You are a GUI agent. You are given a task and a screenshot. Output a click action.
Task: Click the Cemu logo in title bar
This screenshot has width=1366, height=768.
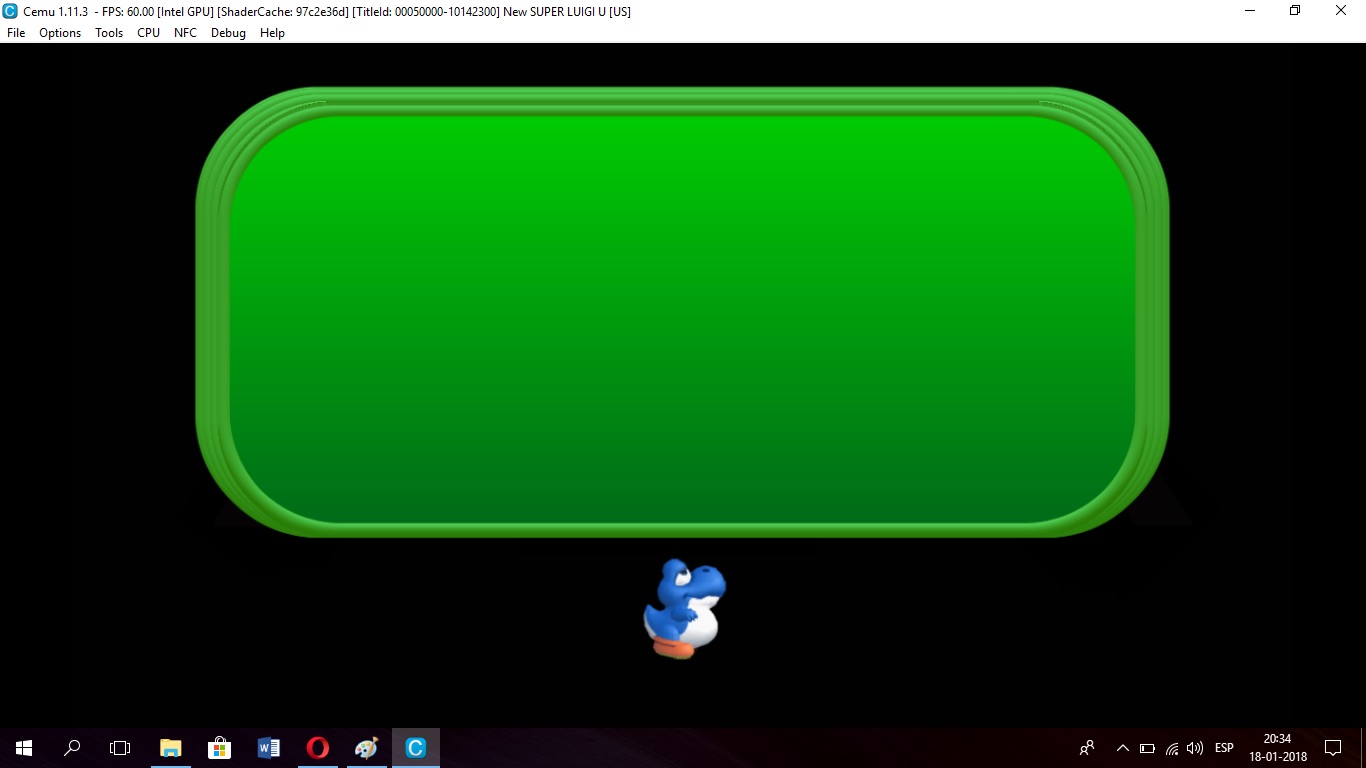(11, 11)
